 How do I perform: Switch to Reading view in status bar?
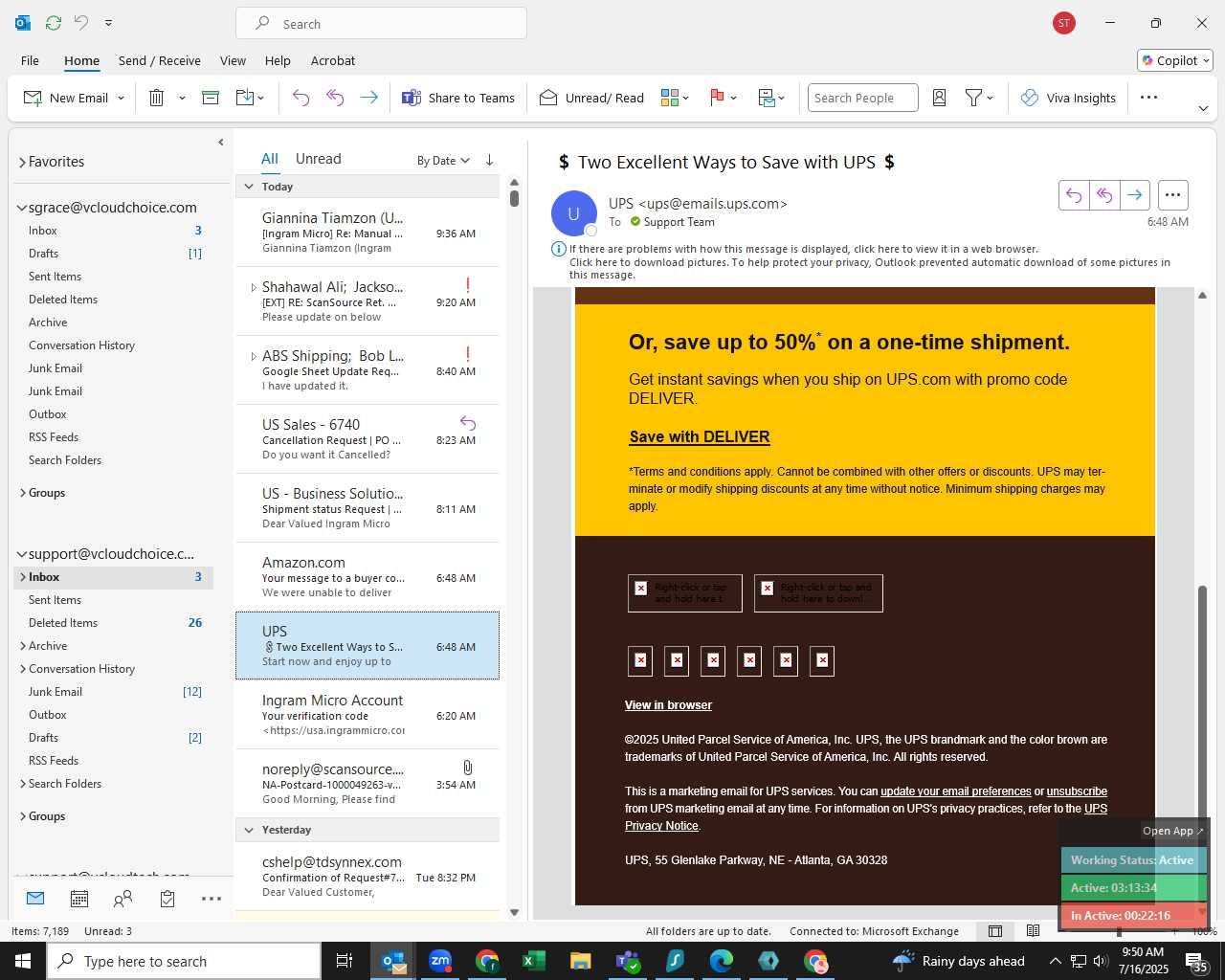tap(1033, 931)
